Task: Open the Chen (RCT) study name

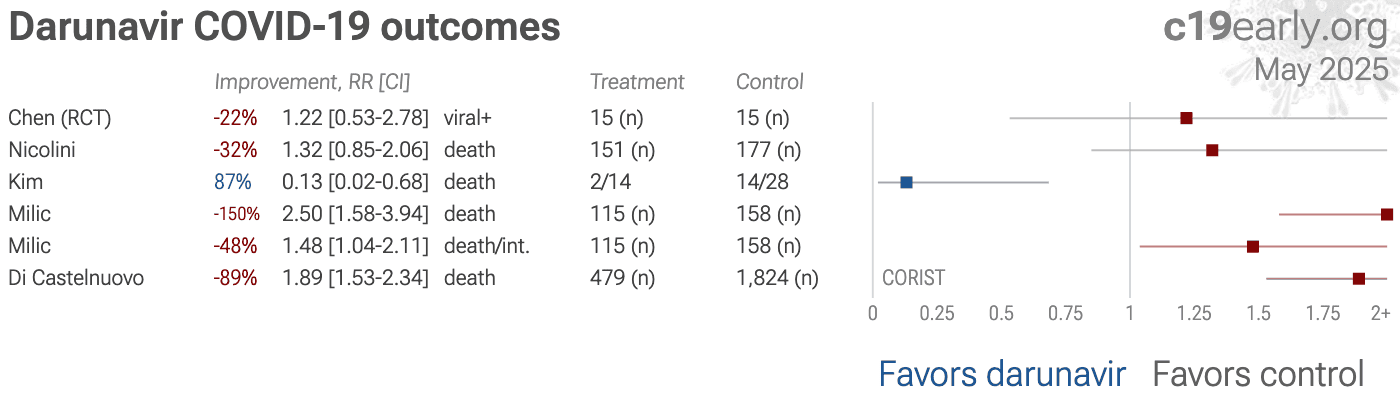Action: (x=60, y=118)
